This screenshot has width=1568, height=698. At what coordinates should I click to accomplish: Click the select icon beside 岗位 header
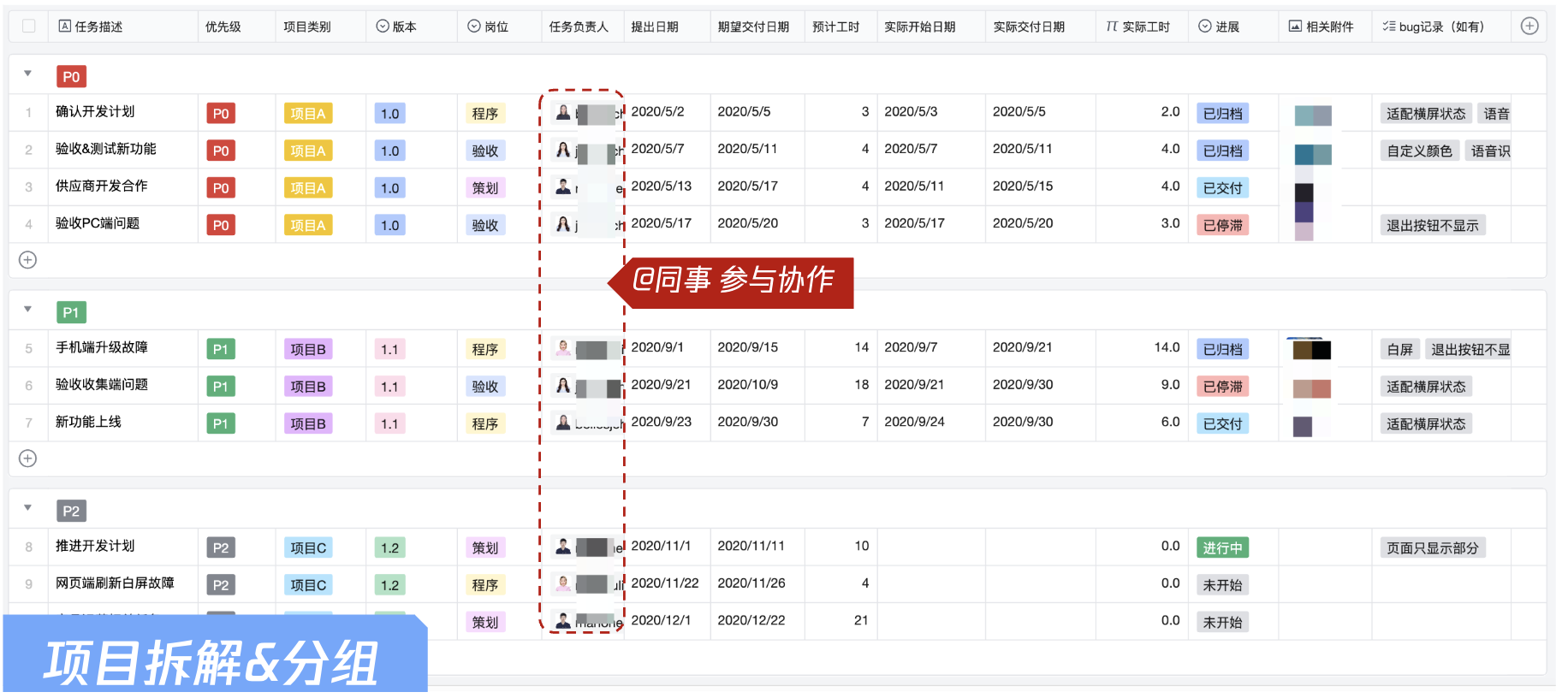(474, 27)
